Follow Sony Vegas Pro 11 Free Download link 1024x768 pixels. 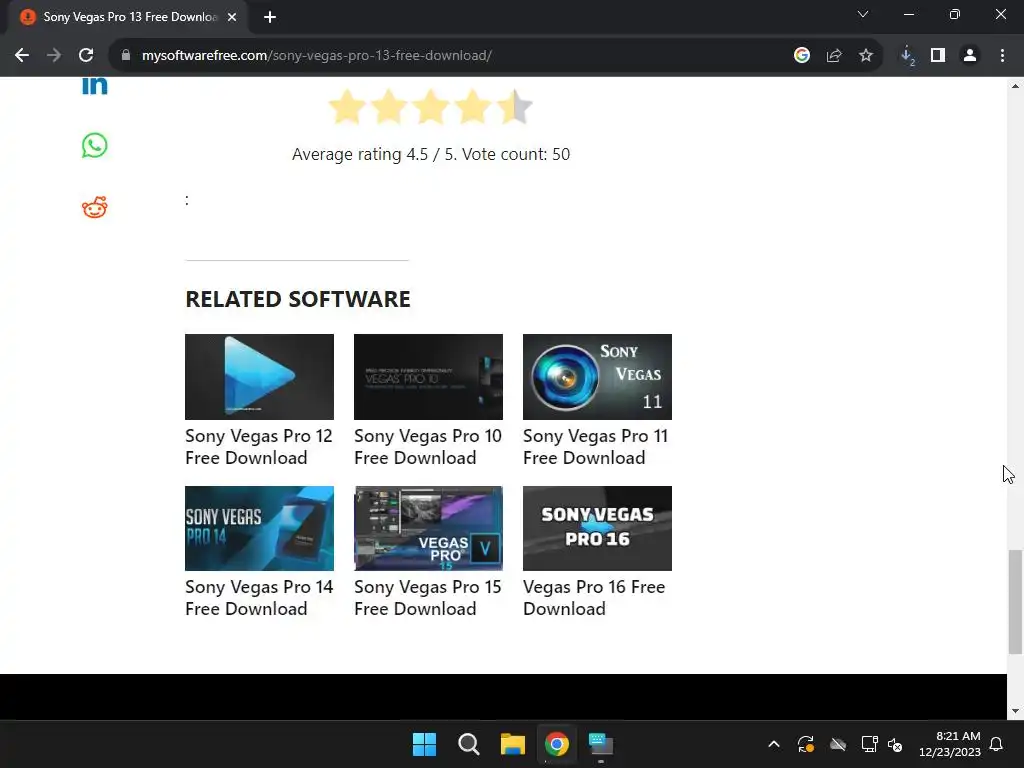point(596,447)
